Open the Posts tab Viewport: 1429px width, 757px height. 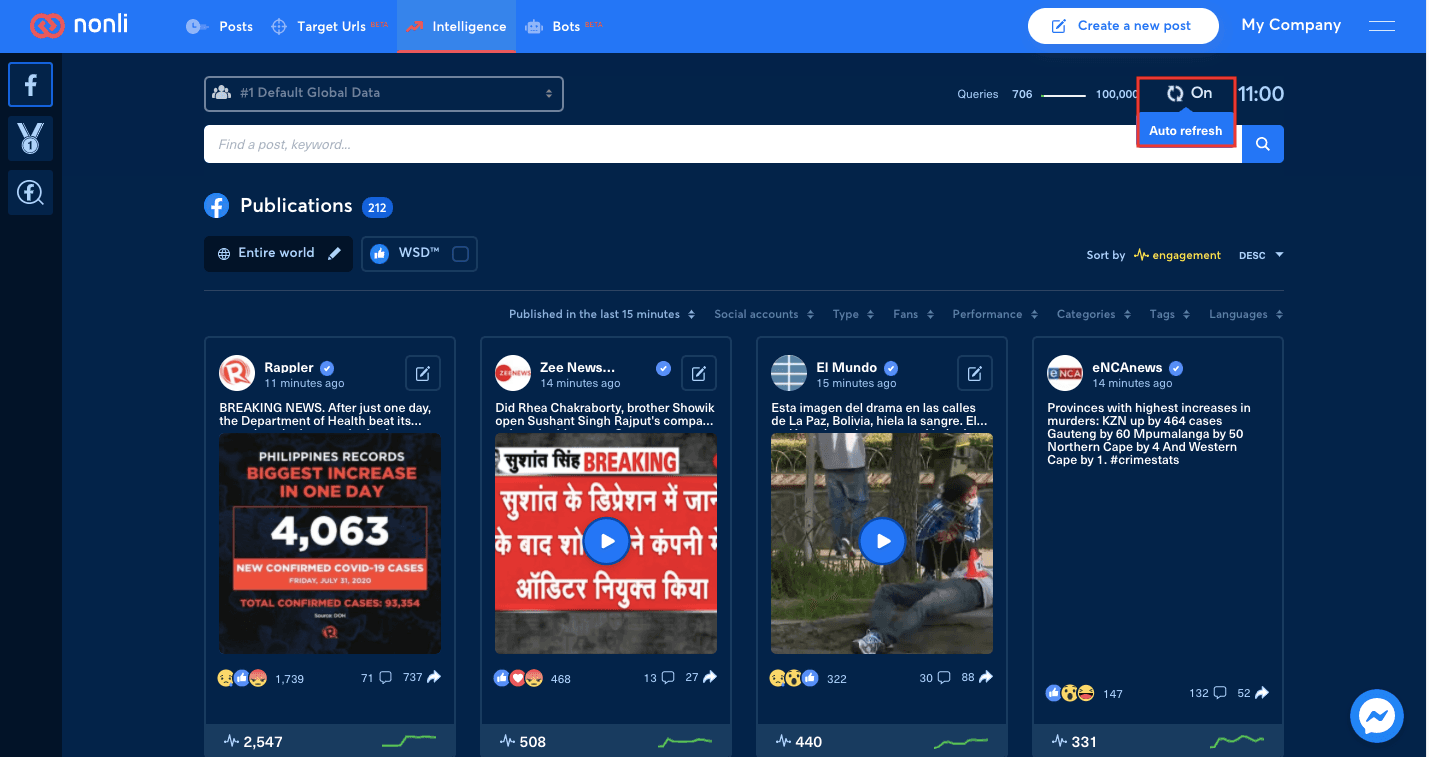pyautogui.click(x=220, y=26)
